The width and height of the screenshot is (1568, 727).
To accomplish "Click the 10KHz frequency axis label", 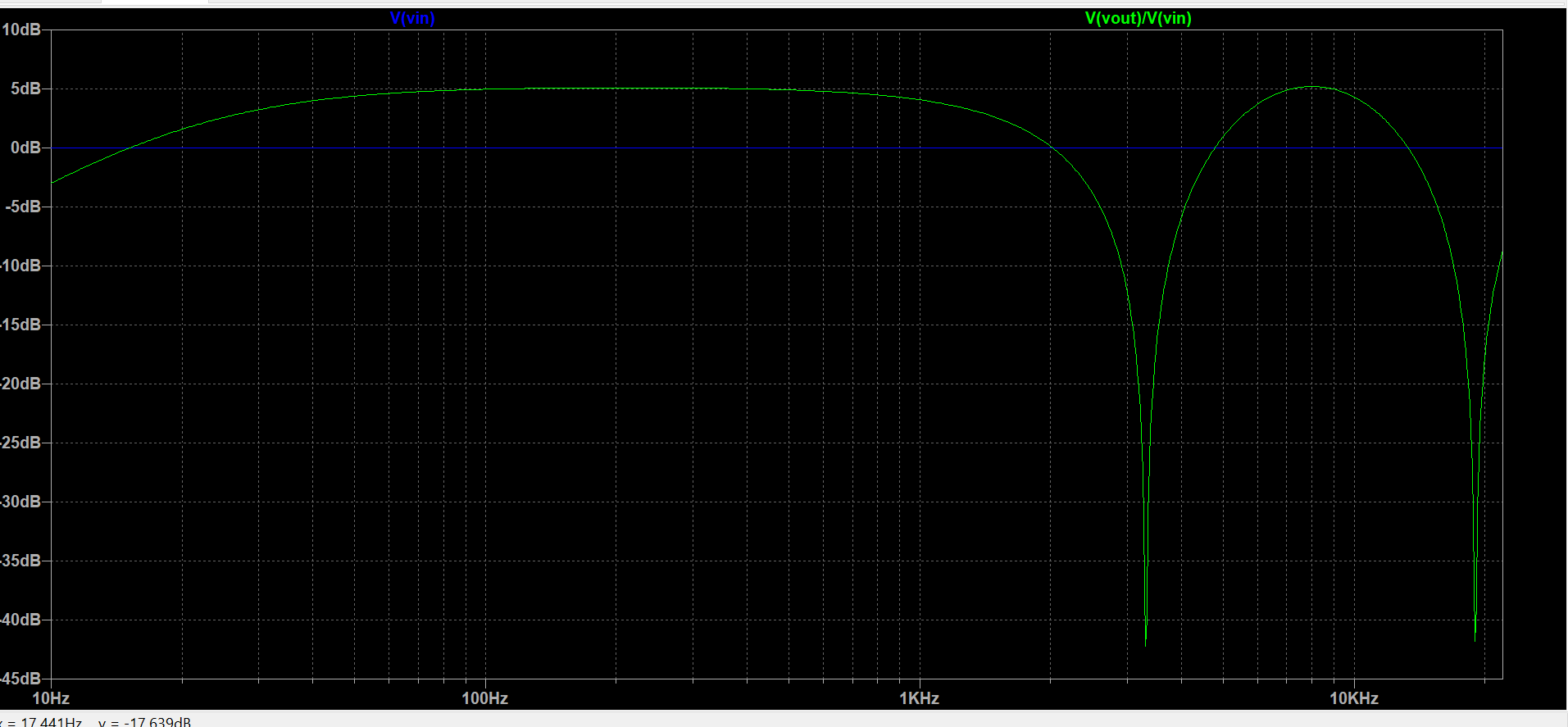I will [1353, 698].
